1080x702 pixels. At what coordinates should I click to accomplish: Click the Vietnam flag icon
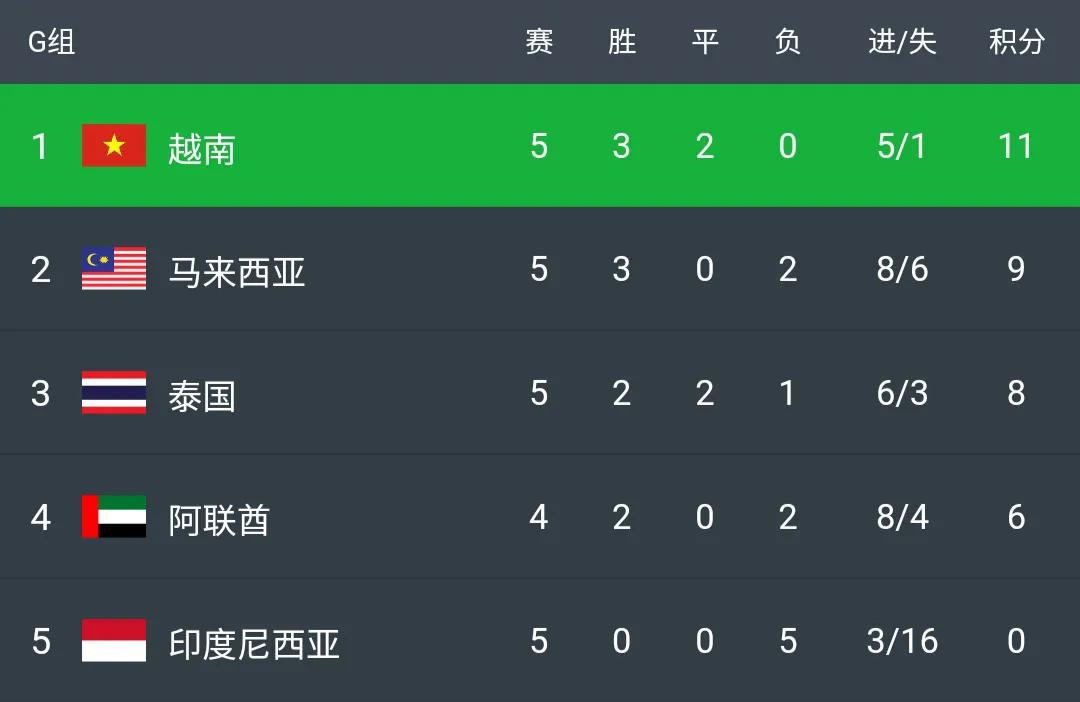point(114,146)
